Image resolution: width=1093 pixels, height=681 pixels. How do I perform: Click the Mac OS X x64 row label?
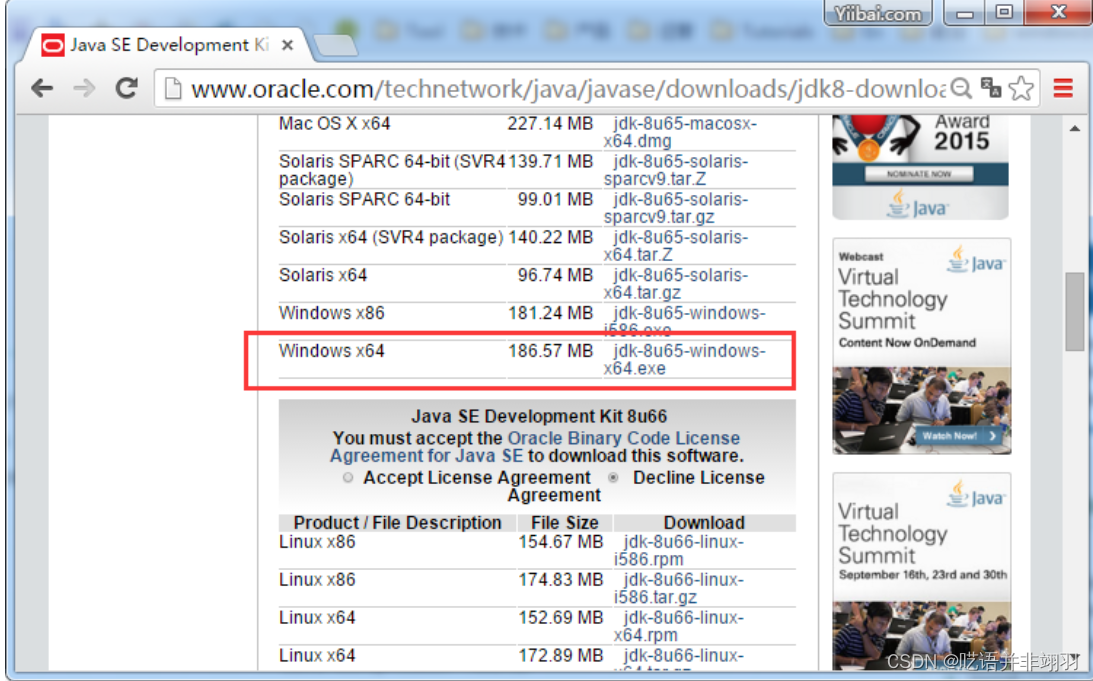335,124
